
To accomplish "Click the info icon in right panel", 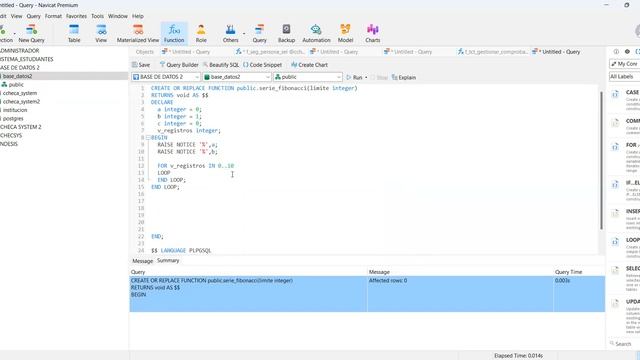I will click(616, 51).
